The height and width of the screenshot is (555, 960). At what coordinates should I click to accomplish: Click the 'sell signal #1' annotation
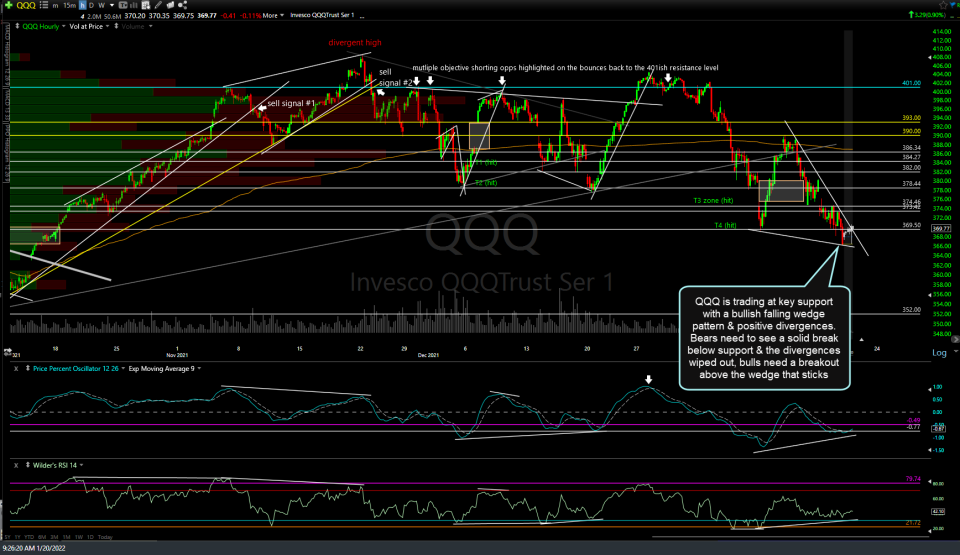[291, 104]
